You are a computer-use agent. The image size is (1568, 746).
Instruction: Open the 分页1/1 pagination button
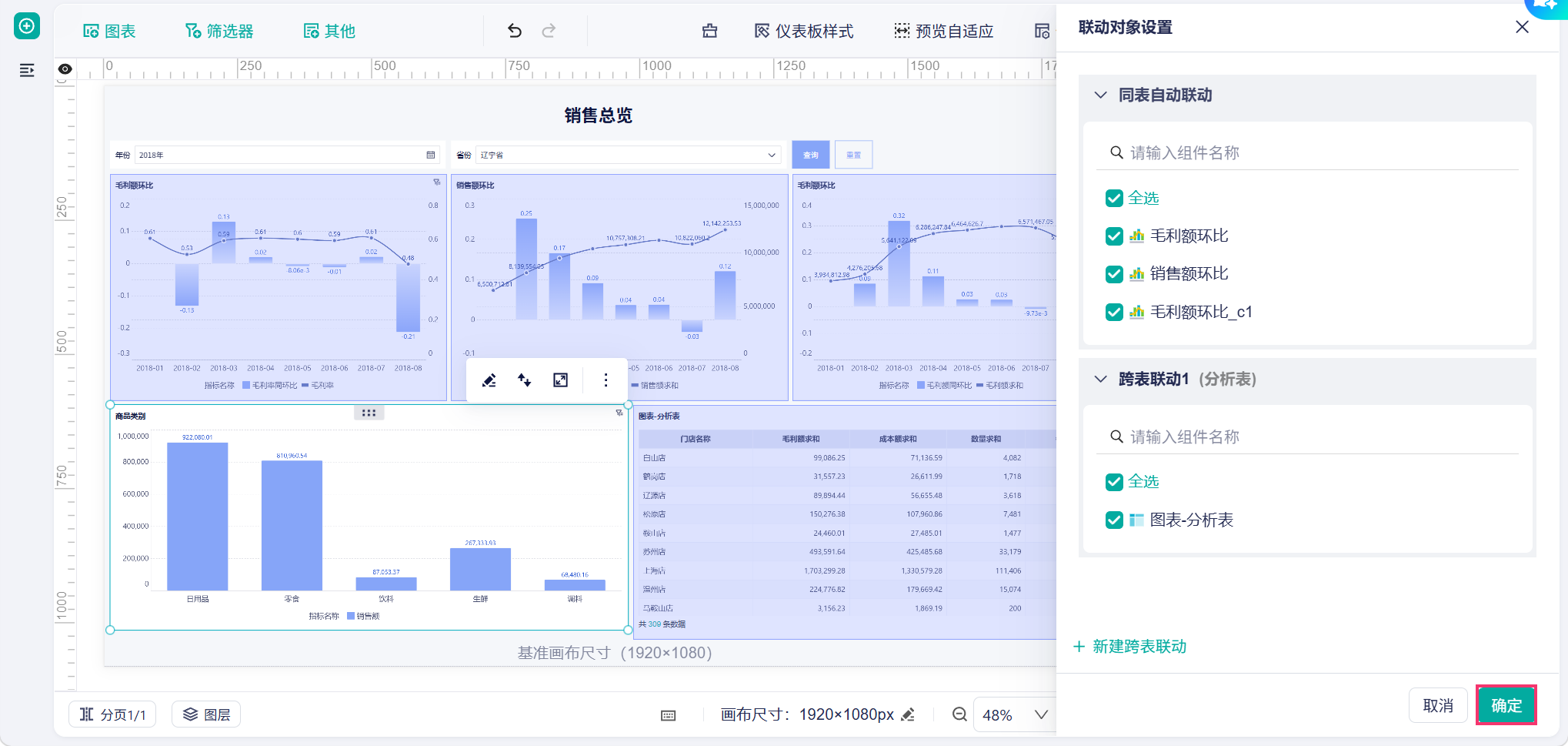[112, 714]
